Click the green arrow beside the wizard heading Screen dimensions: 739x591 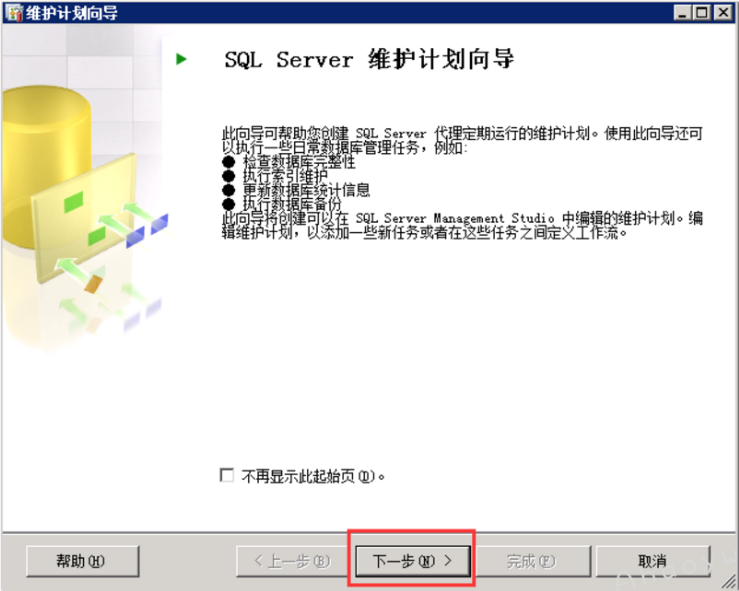coord(181,59)
